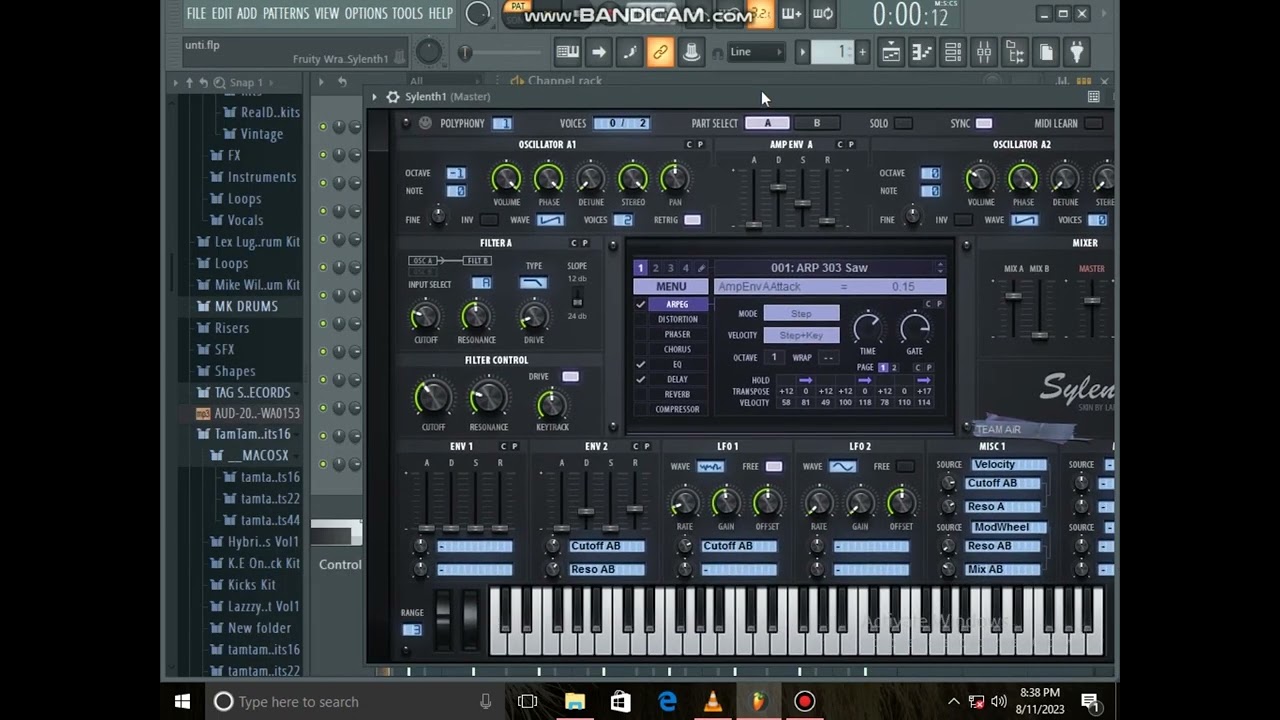The image size is (1280, 720).
Task: Open Windows Start menu
Action: click(182, 701)
